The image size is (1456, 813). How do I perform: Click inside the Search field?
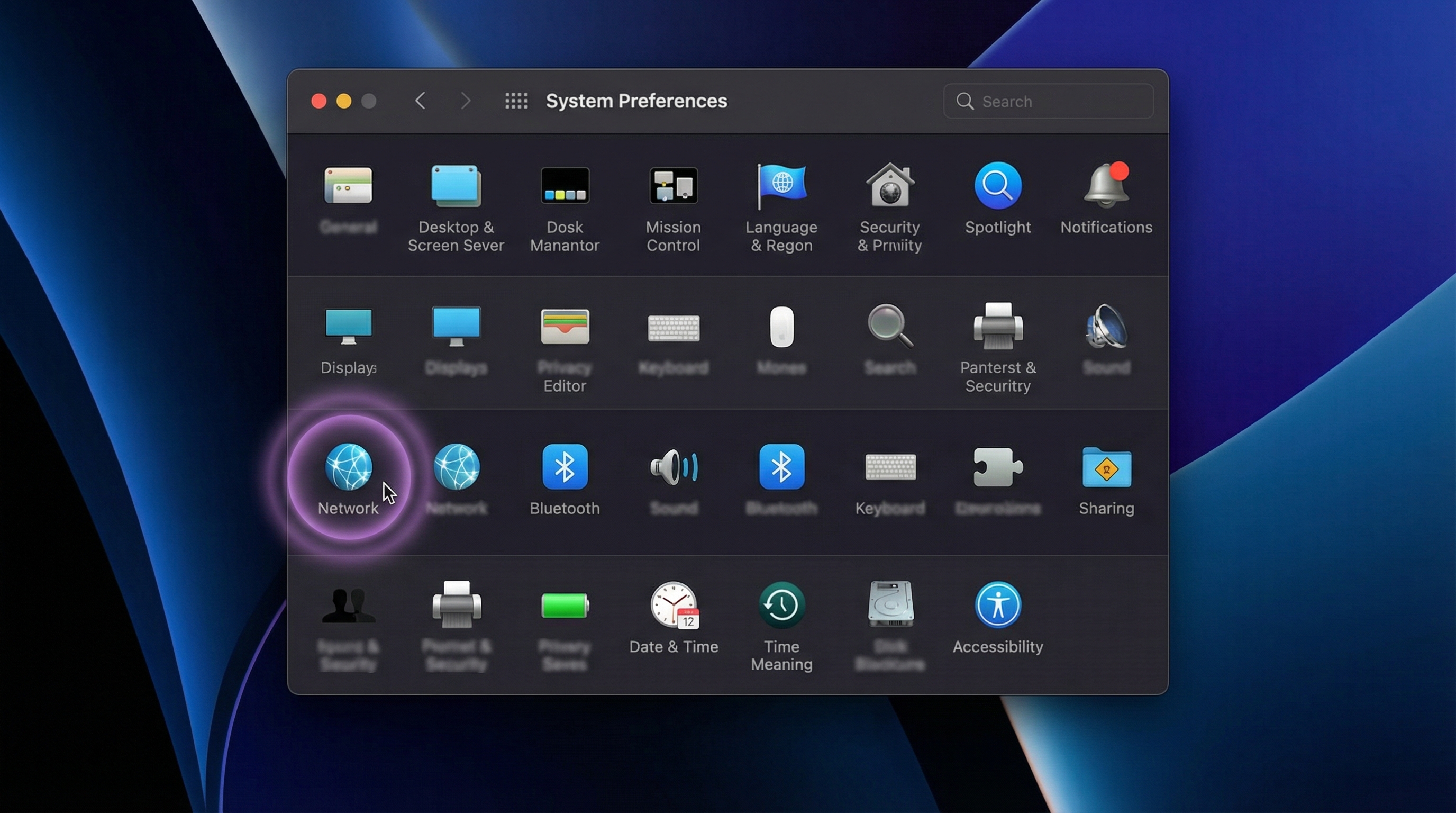(x=1049, y=101)
